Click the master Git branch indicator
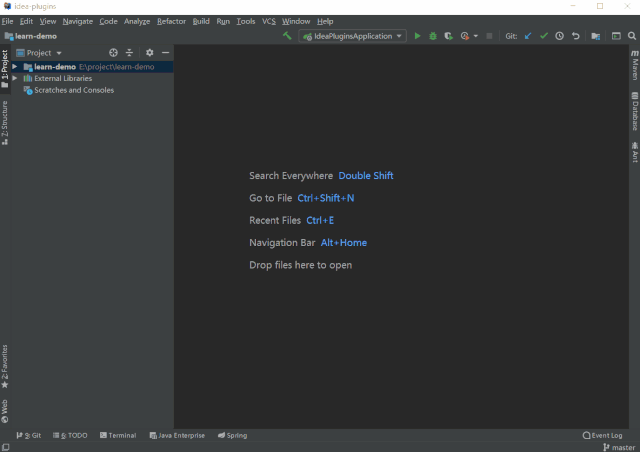The height and width of the screenshot is (452, 640). pyautogui.click(x=622, y=447)
